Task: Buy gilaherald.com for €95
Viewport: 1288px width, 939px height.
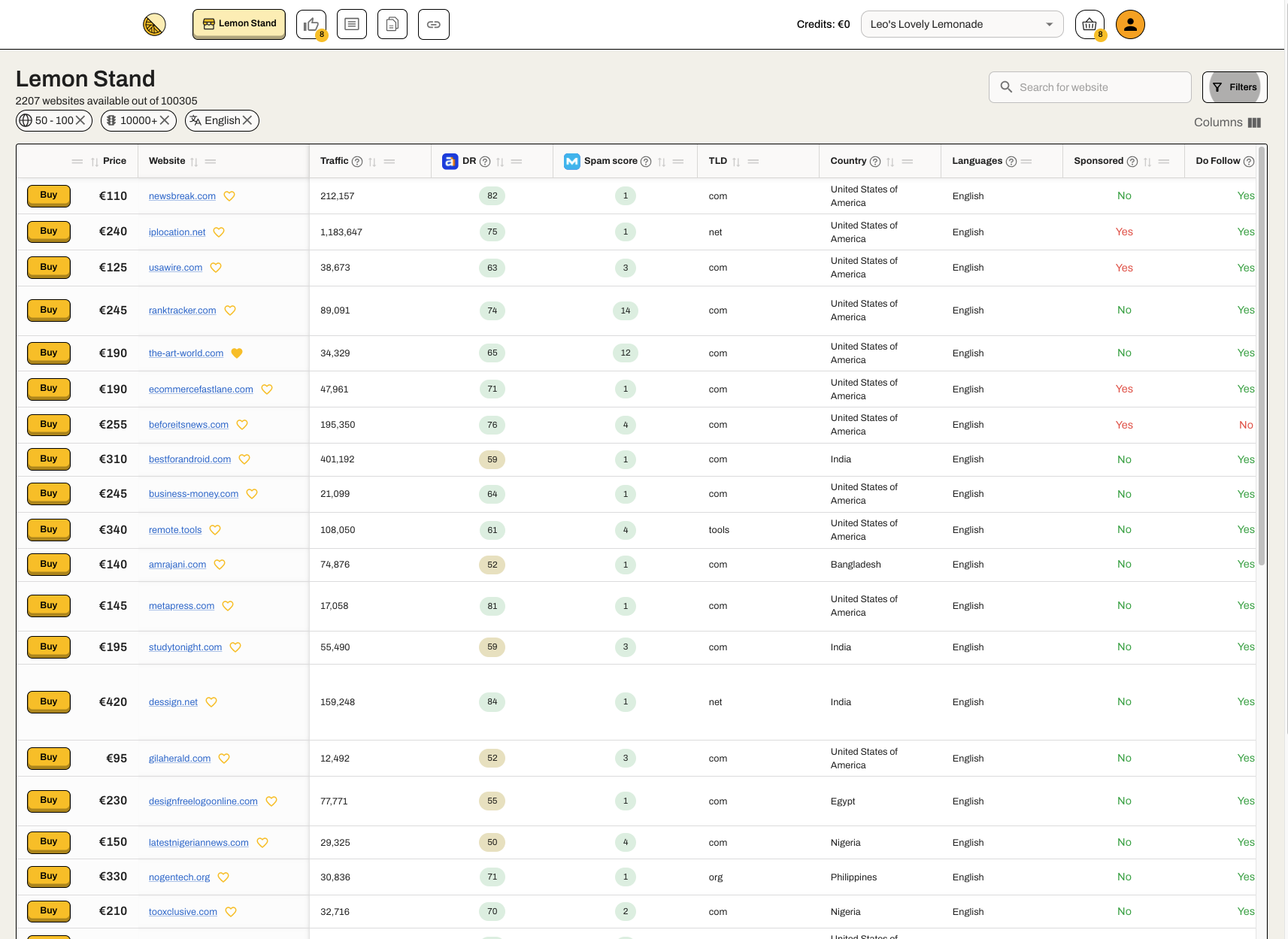Action: tap(49, 758)
